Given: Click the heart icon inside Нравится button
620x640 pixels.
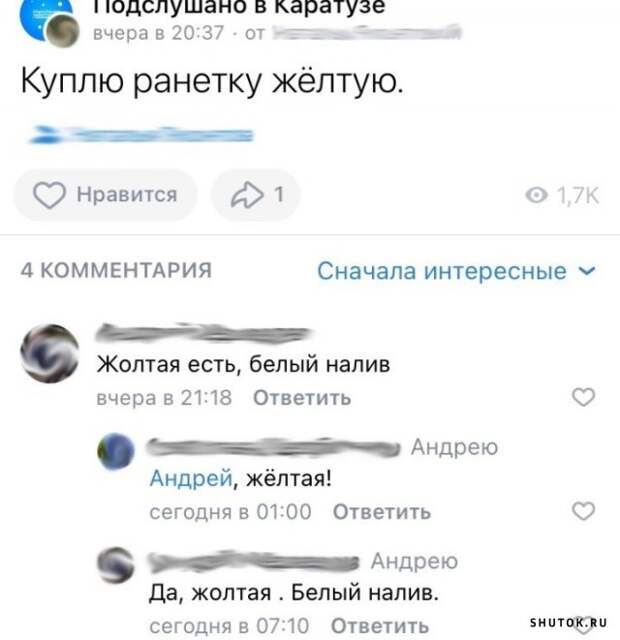Looking at the screenshot, I should click(x=49, y=195).
